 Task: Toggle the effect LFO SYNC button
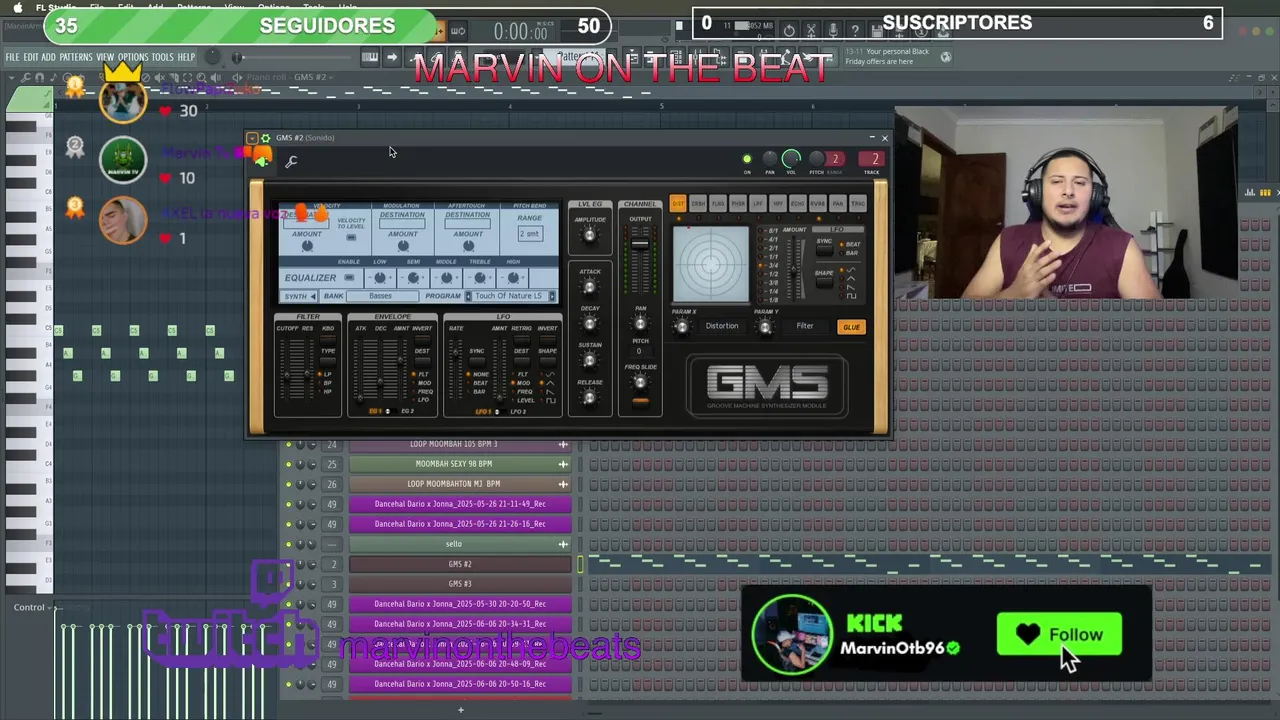click(824, 250)
